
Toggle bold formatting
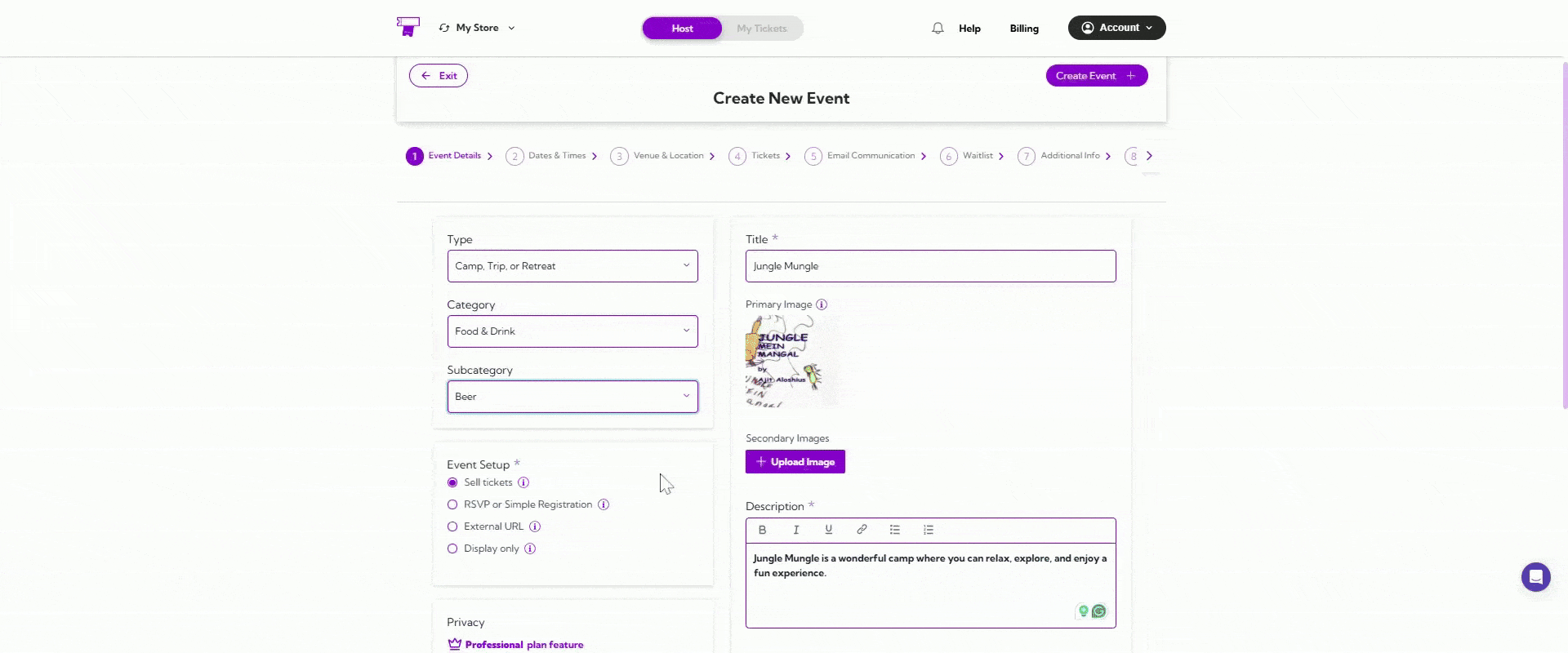(x=762, y=530)
